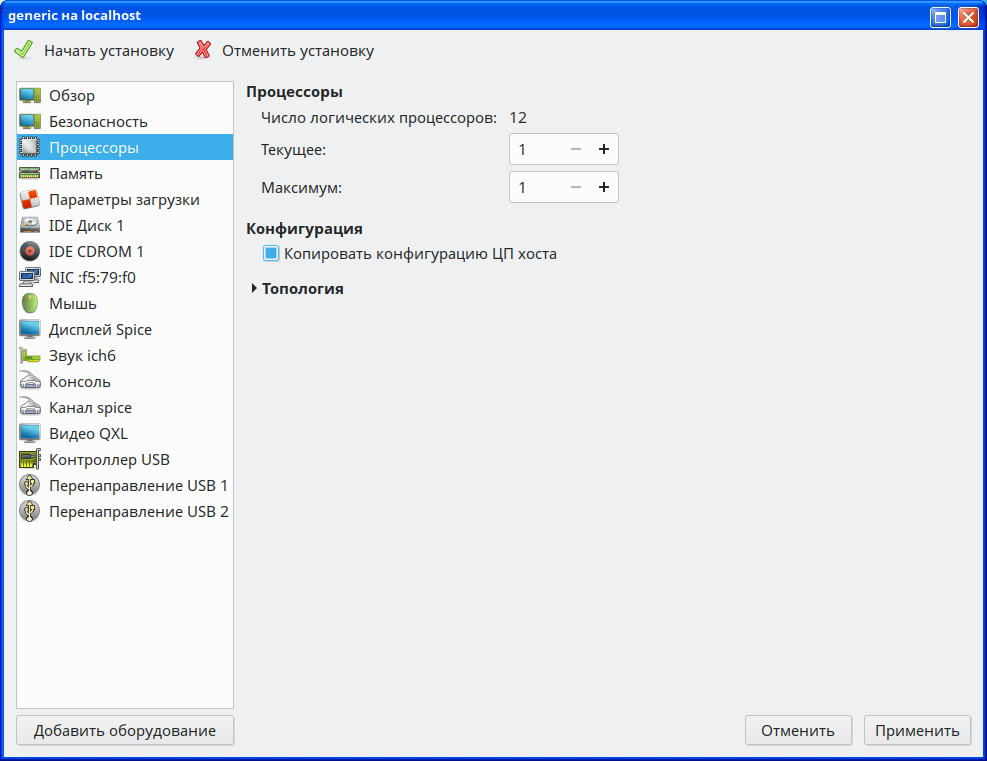This screenshot has width=987, height=761.
Task: Click the Мышь mouse icon
Action: coord(30,303)
